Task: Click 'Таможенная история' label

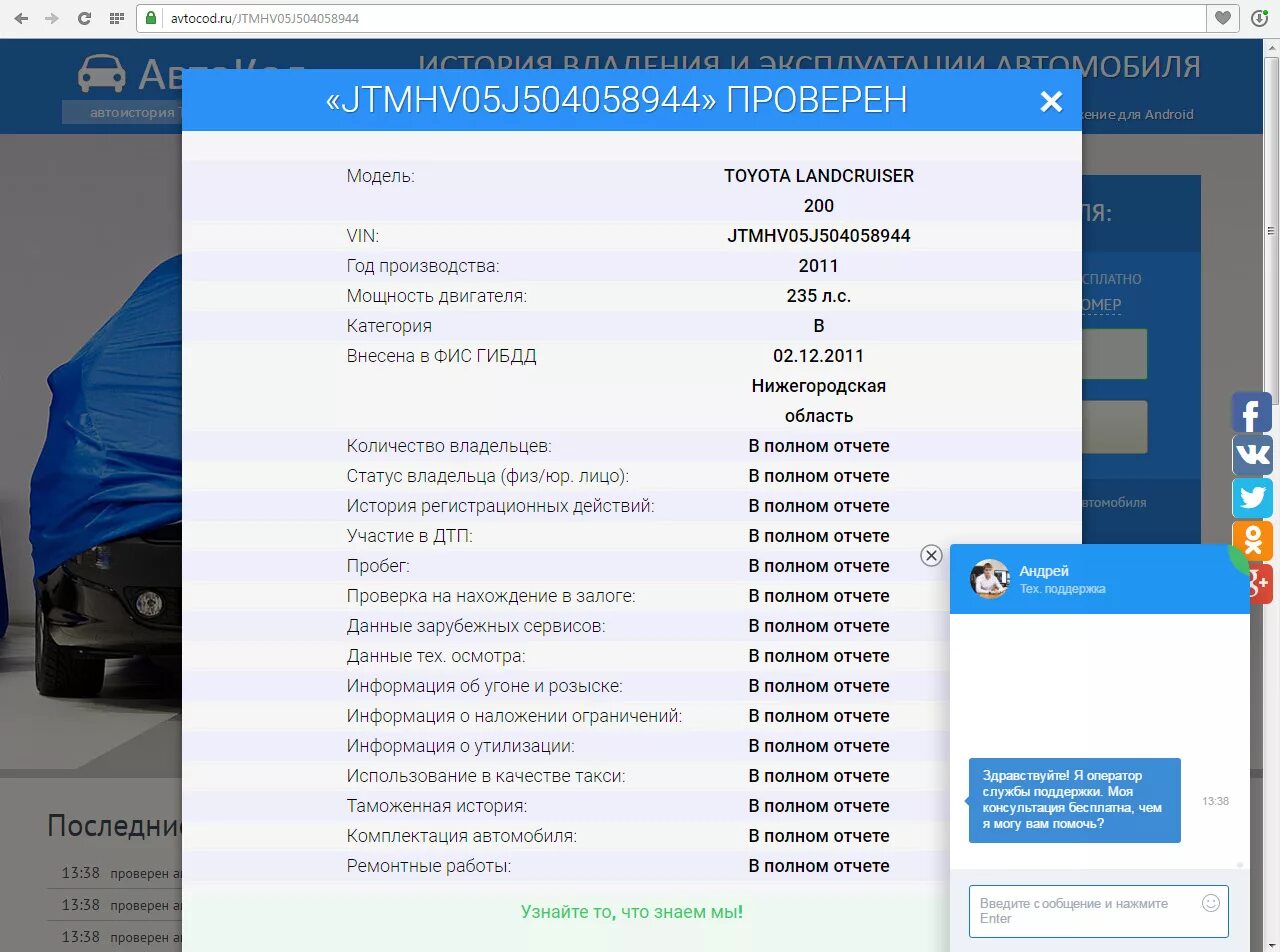Action: pyautogui.click(x=437, y=806)
